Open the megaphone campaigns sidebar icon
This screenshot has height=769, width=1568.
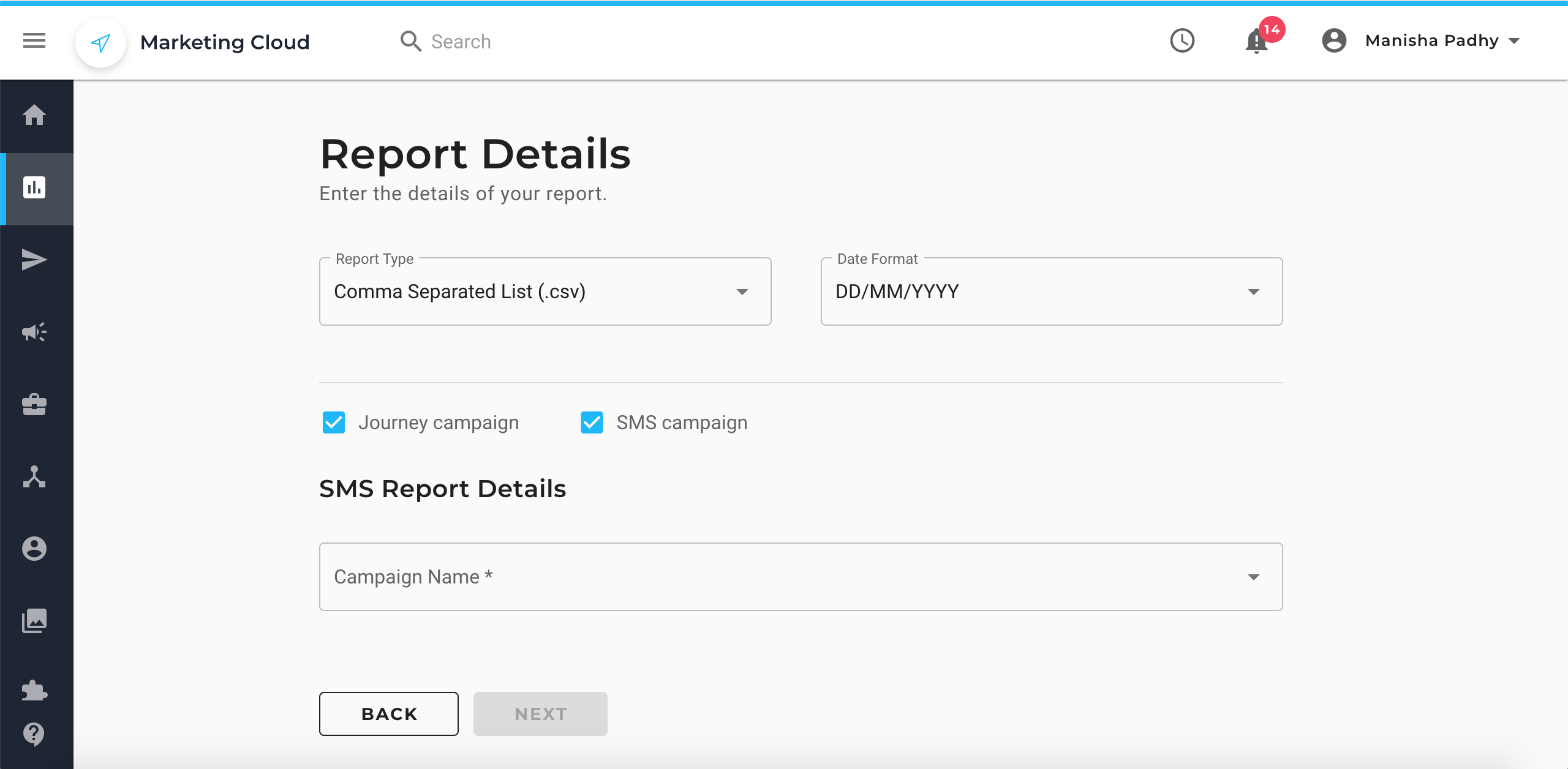[34, 332]
